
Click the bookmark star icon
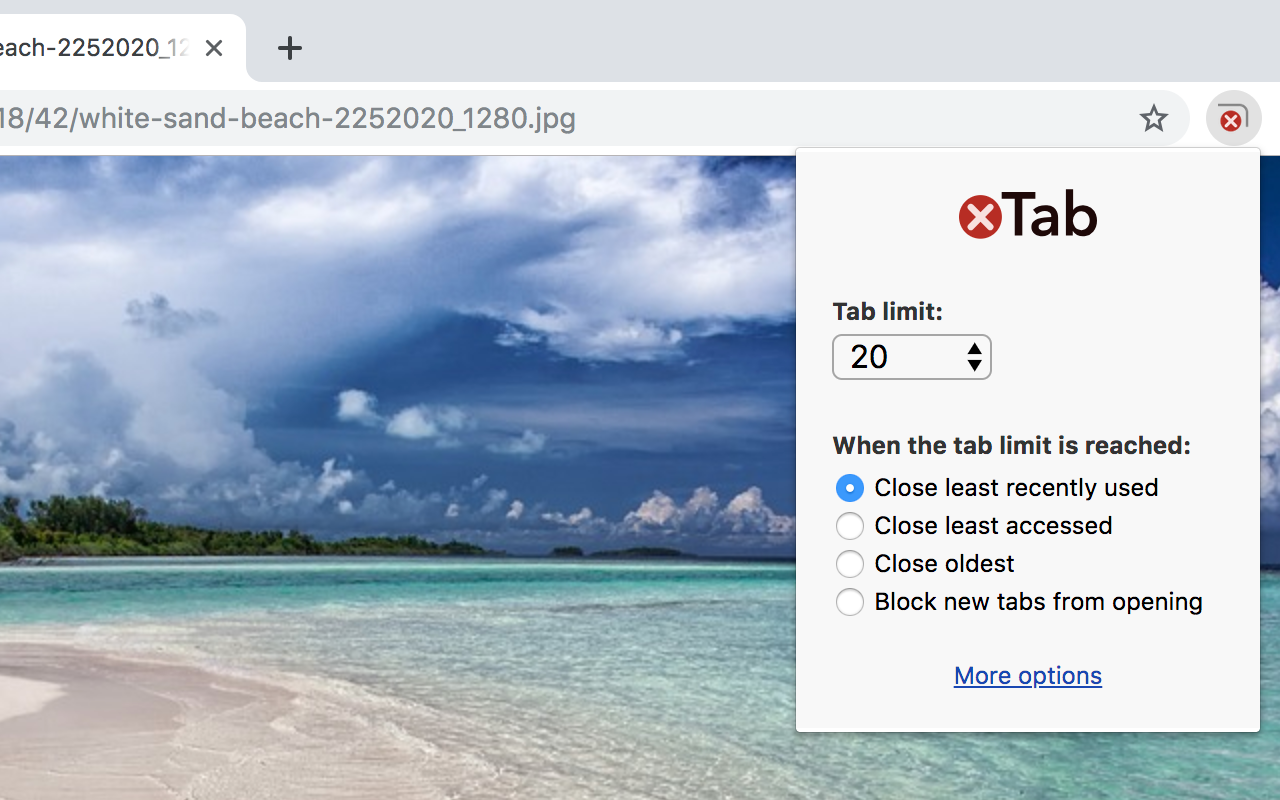(1154, 118)
